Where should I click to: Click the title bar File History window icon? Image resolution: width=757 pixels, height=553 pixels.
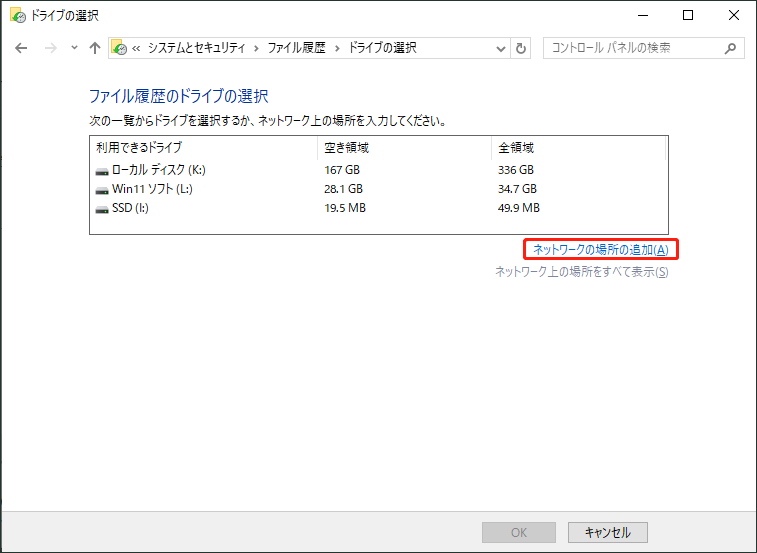coord(18,15)
